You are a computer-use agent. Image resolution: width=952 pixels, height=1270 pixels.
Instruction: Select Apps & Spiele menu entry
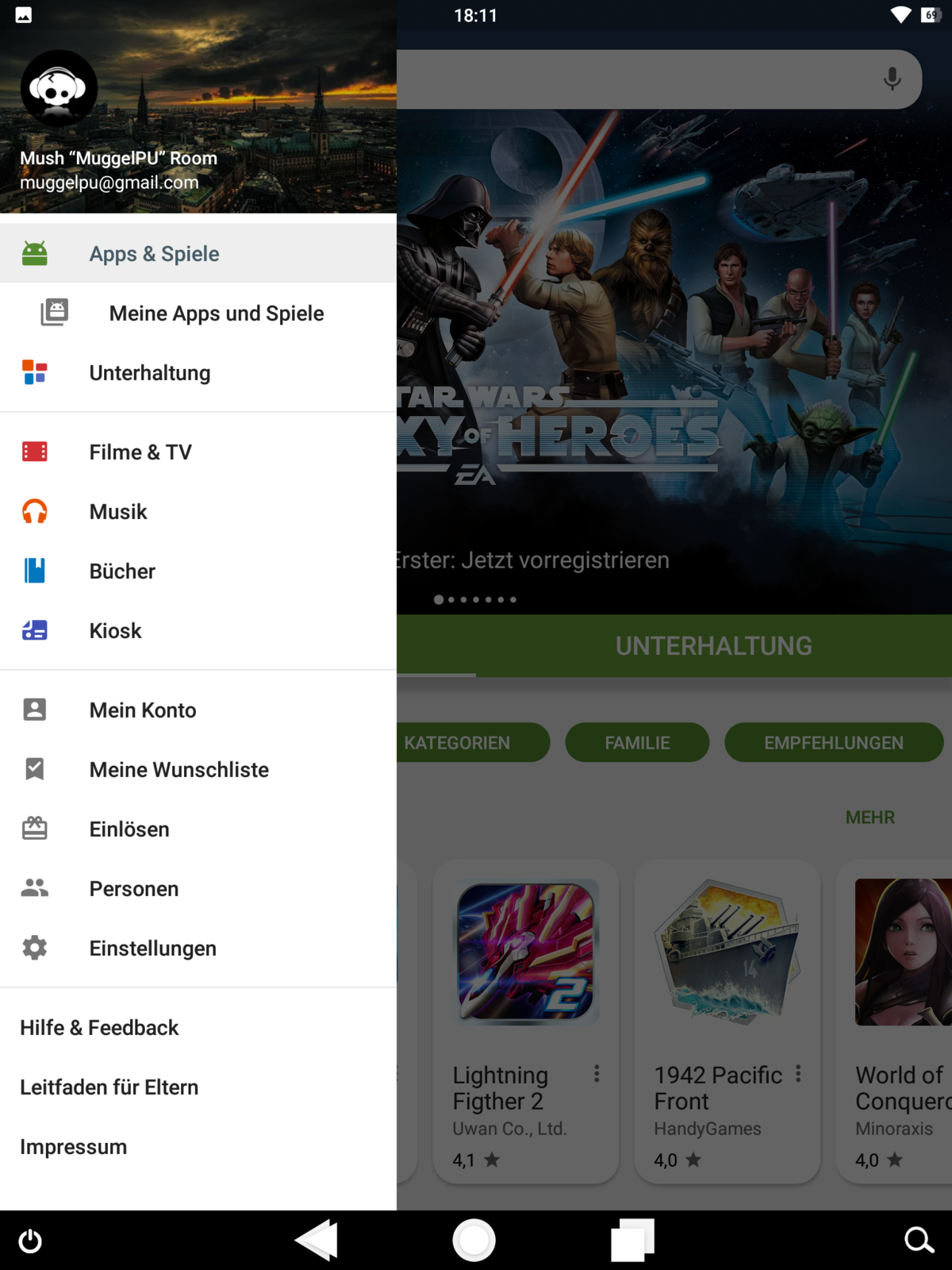(154, 254)
